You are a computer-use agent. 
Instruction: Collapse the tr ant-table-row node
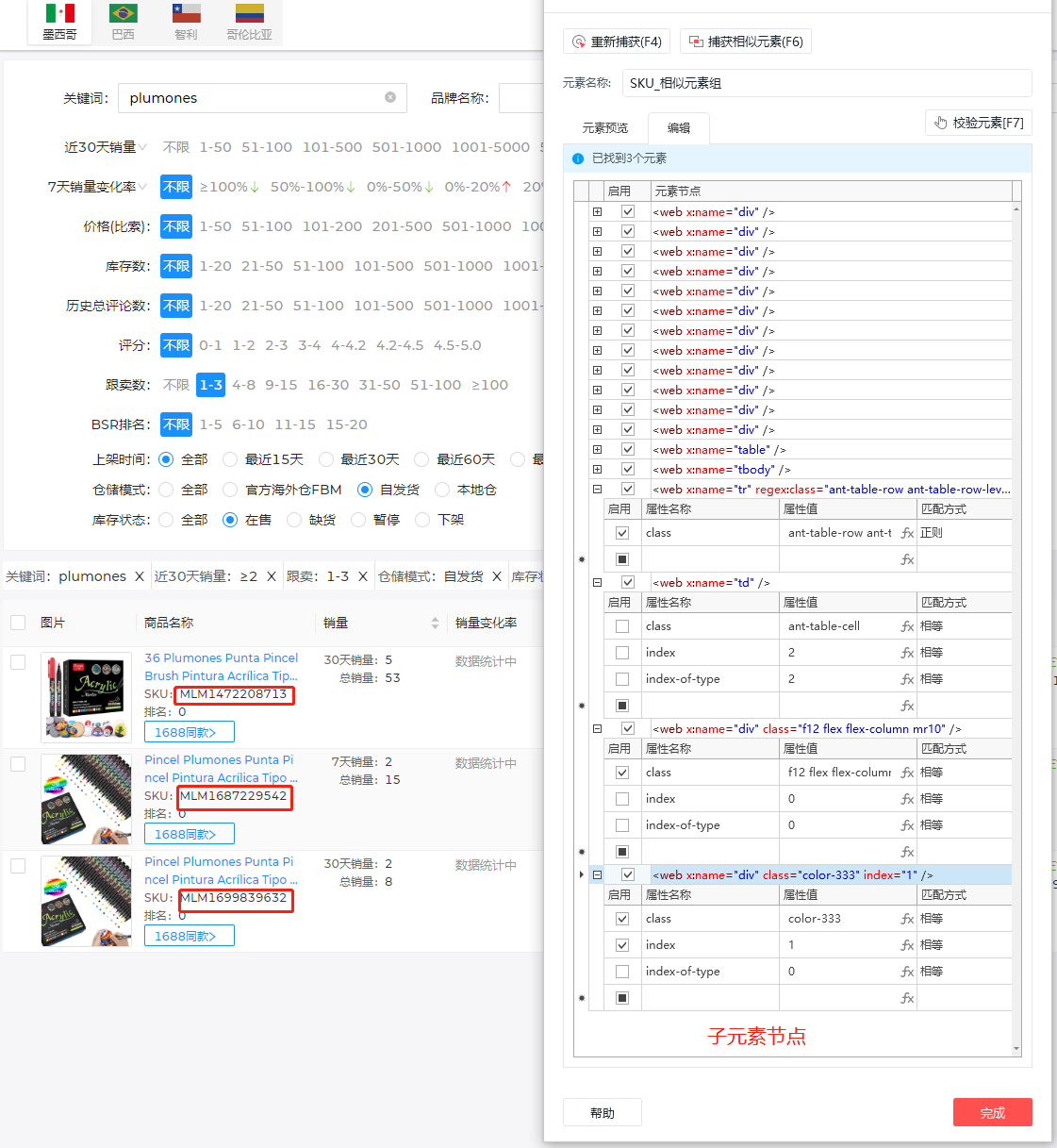click(597, 490)
